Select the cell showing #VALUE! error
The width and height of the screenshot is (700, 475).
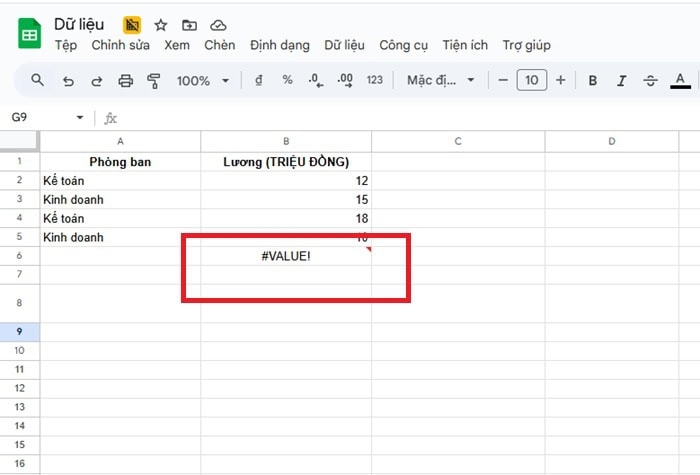click(286, 256)
